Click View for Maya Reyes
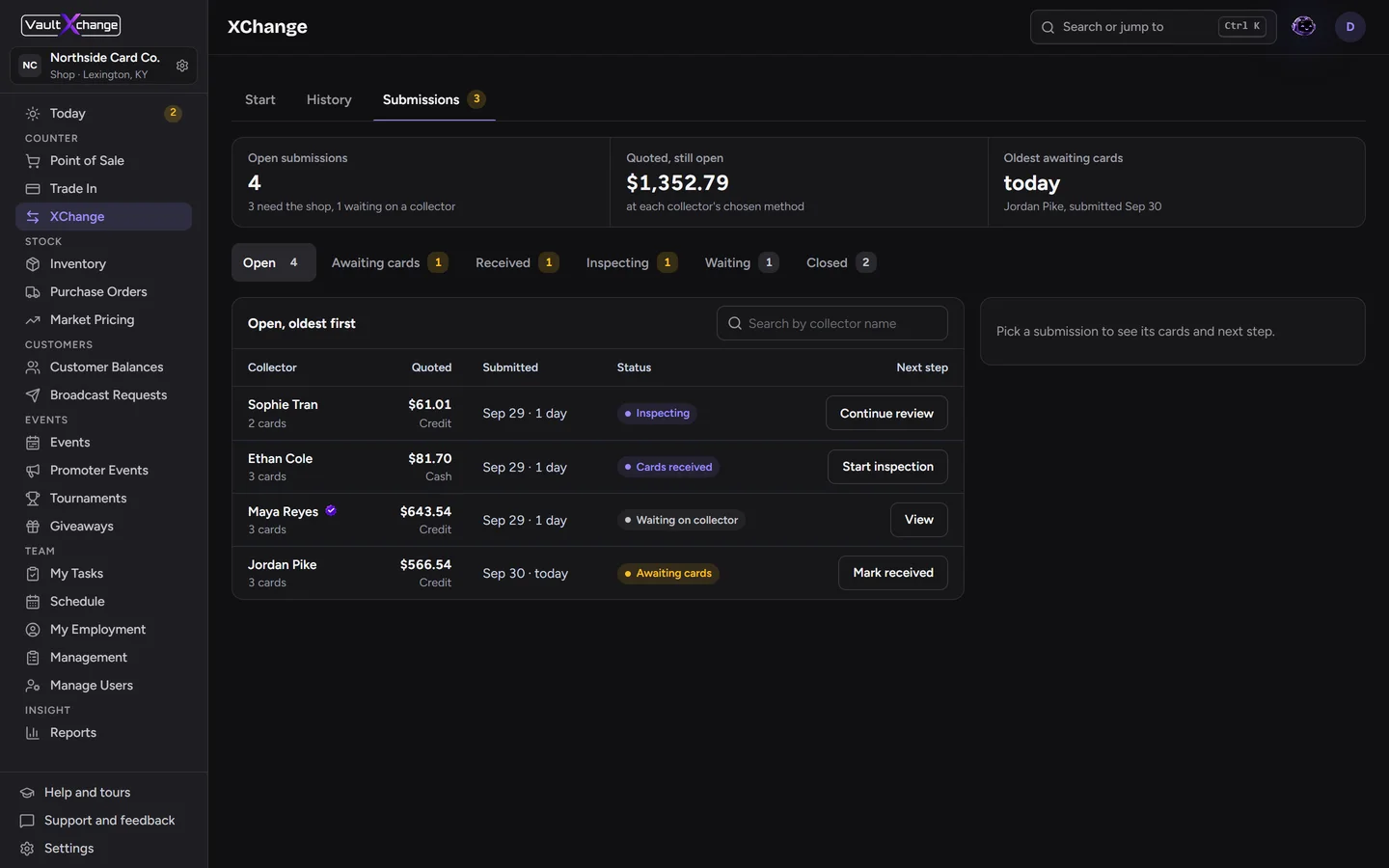This screenshot has height=868, width=1389. [x=918, y=520]
